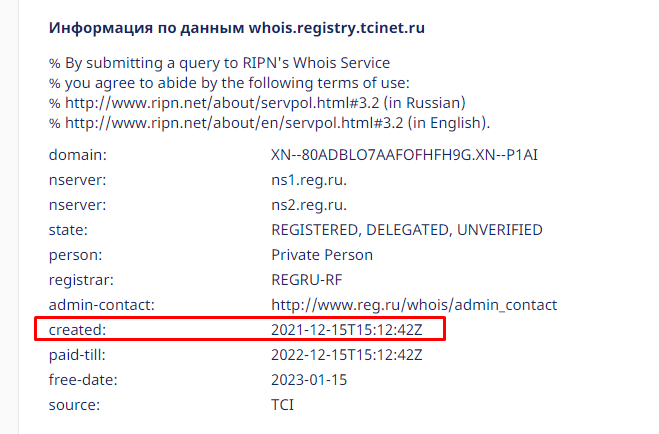Click the paid-till date 2022-12-15T15:12:42Z
659x434 pixels.
pos(347,355)
